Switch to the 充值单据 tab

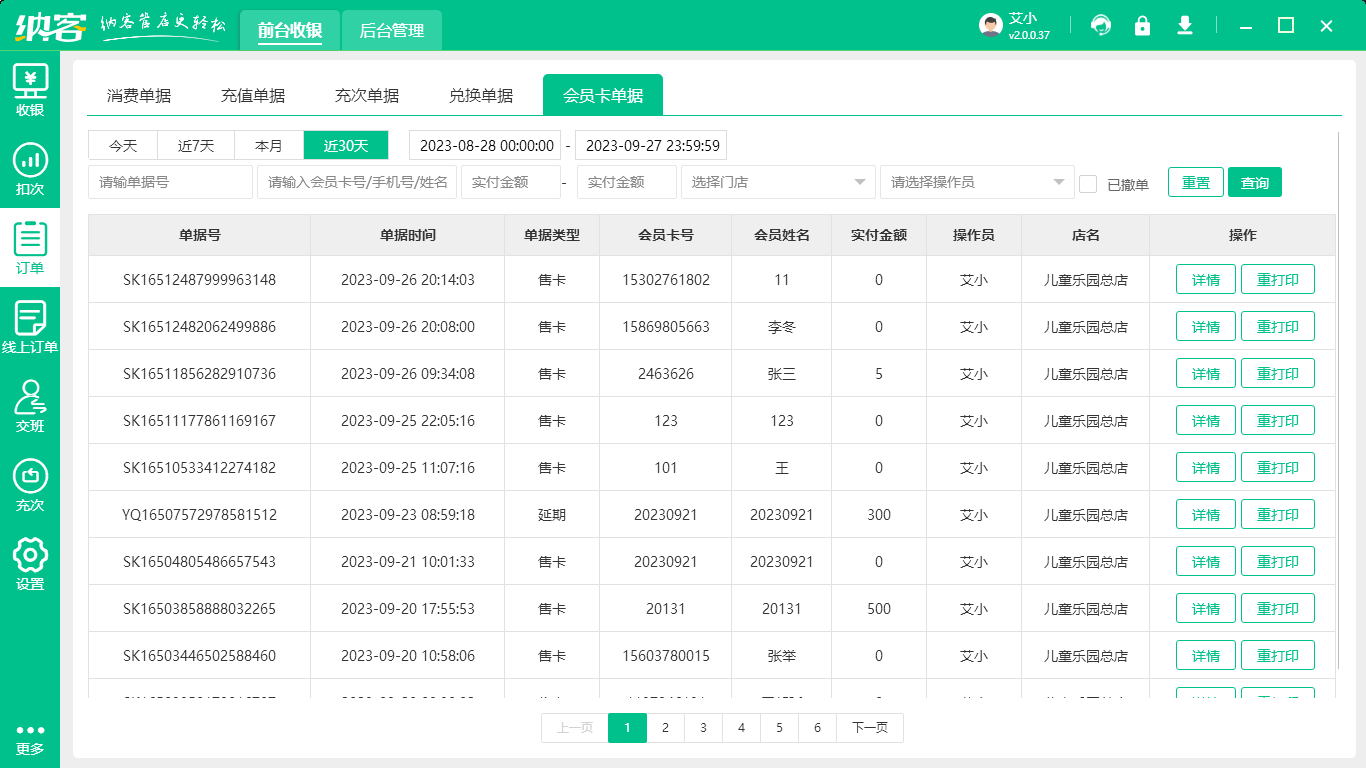pyautogui.click(x=253, y=94)
